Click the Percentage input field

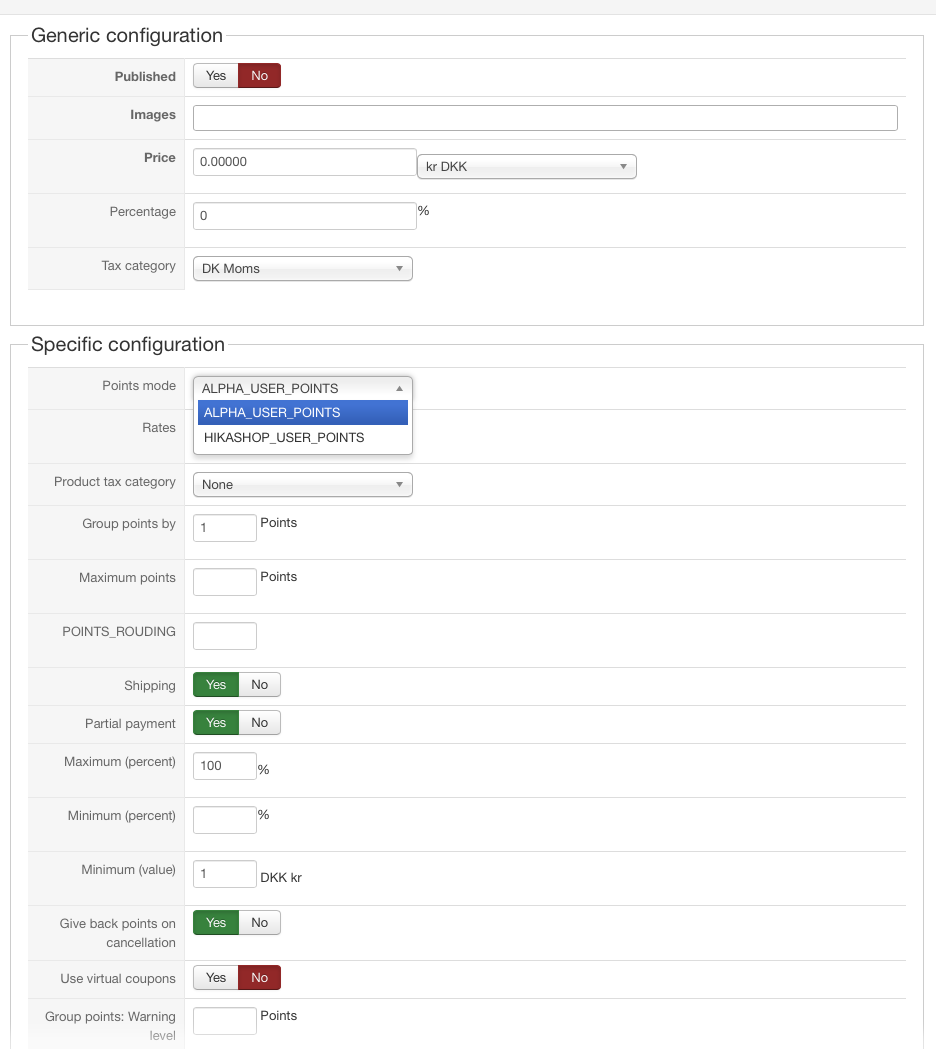pos(304,216)
